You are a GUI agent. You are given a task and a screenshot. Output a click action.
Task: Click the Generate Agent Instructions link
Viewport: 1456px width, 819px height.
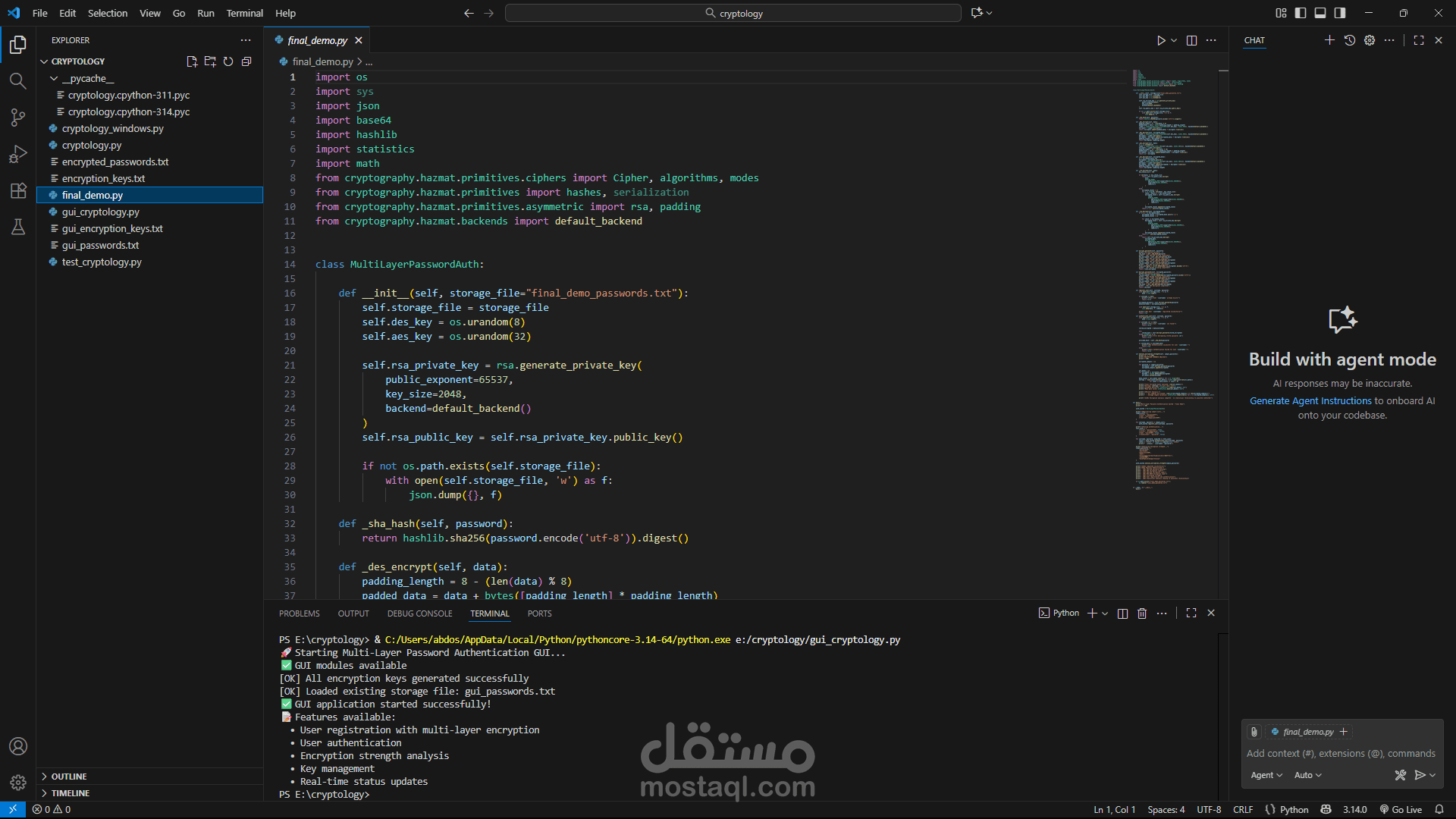click(x=1310, y=400)
